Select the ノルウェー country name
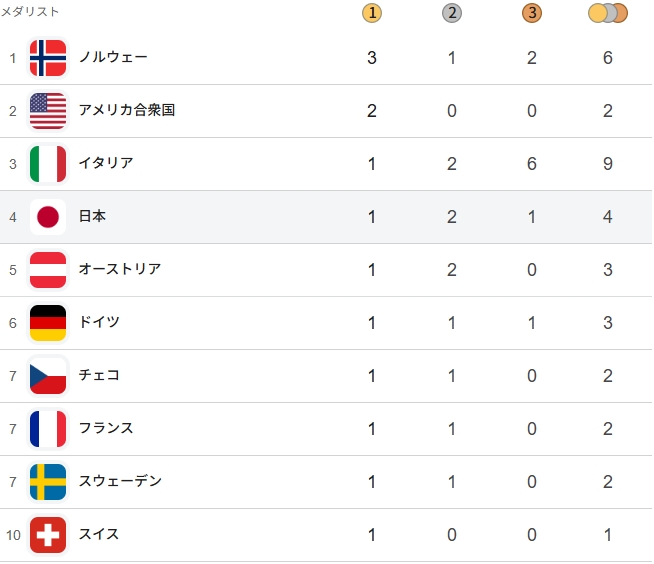Viewport: 654px width, 564px height. coord(113,58)
